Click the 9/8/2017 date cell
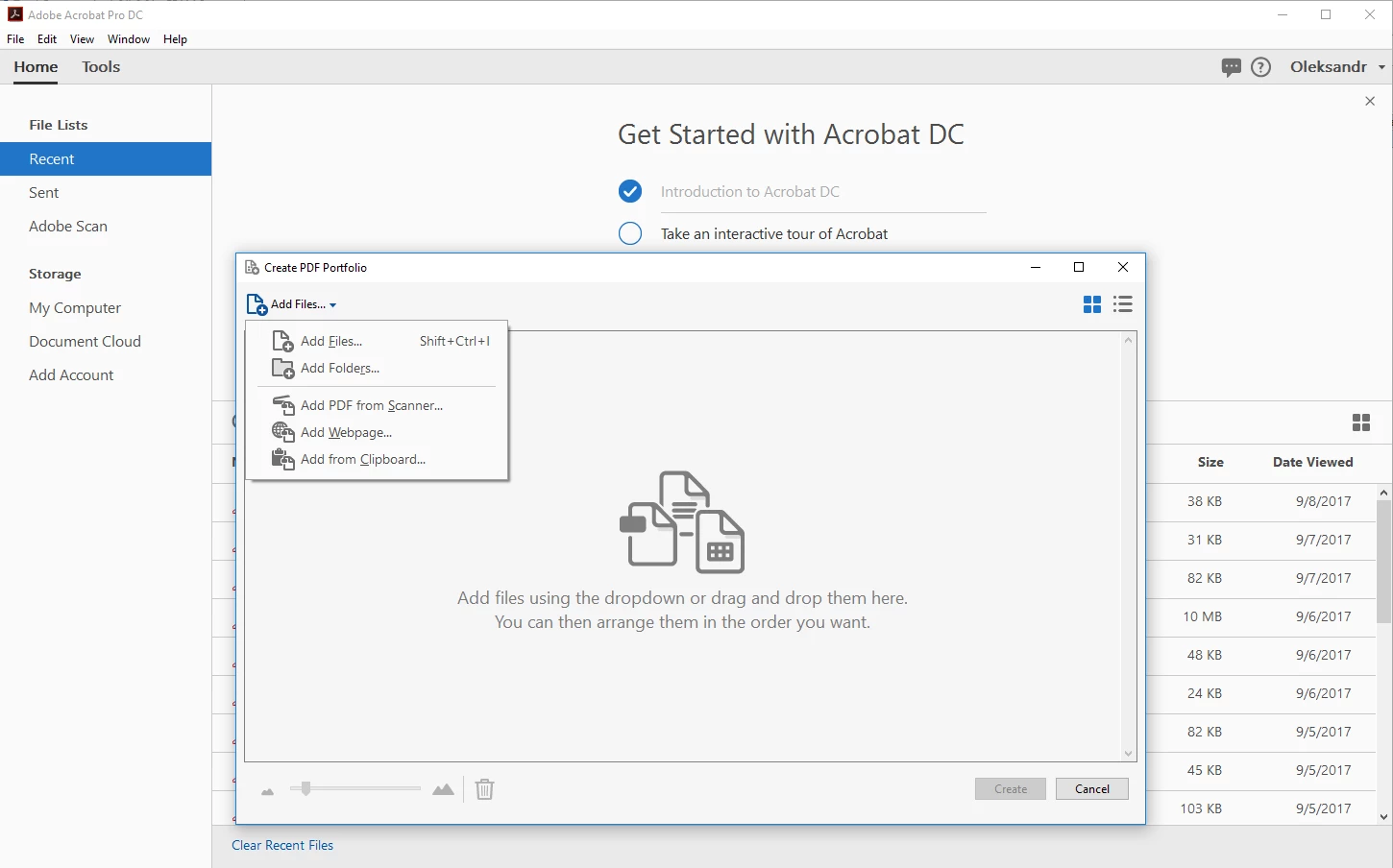Screen dimensions: 1393x868 click(1323, 501)
